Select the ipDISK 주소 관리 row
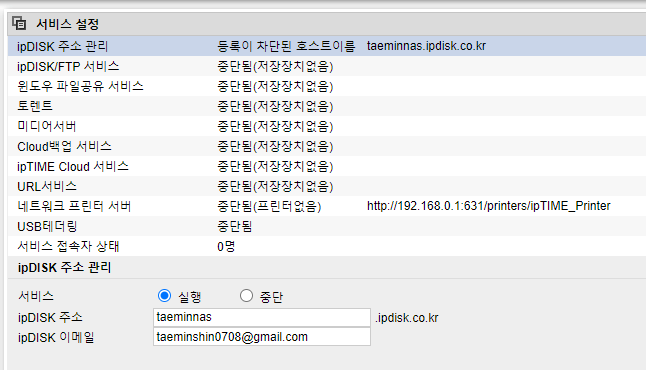 pyautogui.click(x=327, y=46)
